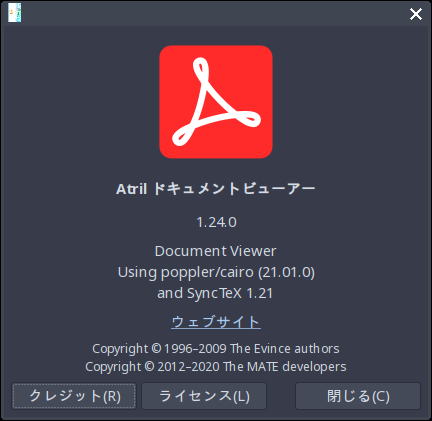Screen dimensions: 432x421
Task: Select the Atril ドキュメントビューアー title text
Action: tap(216, 189)
